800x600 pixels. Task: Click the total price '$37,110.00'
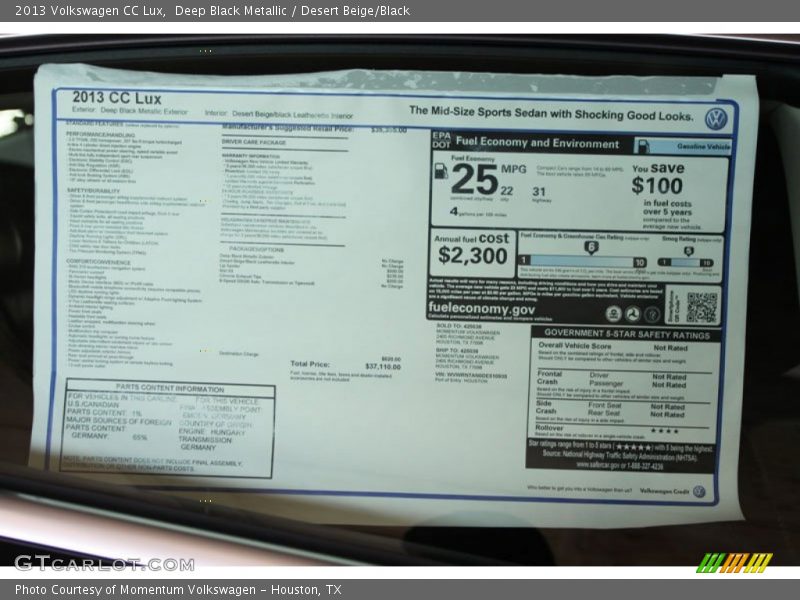[x=383, y=367]
